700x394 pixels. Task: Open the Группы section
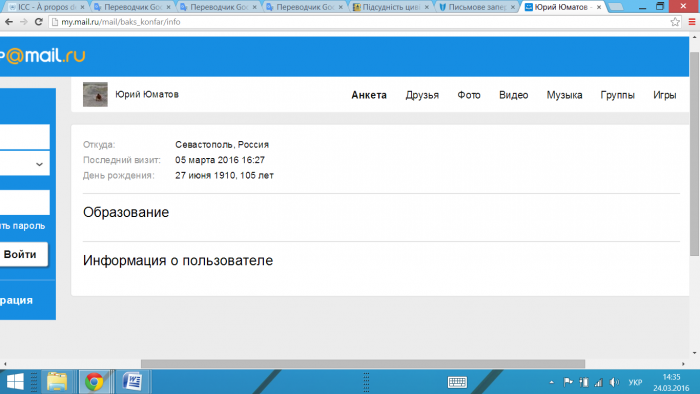point(617,95)
